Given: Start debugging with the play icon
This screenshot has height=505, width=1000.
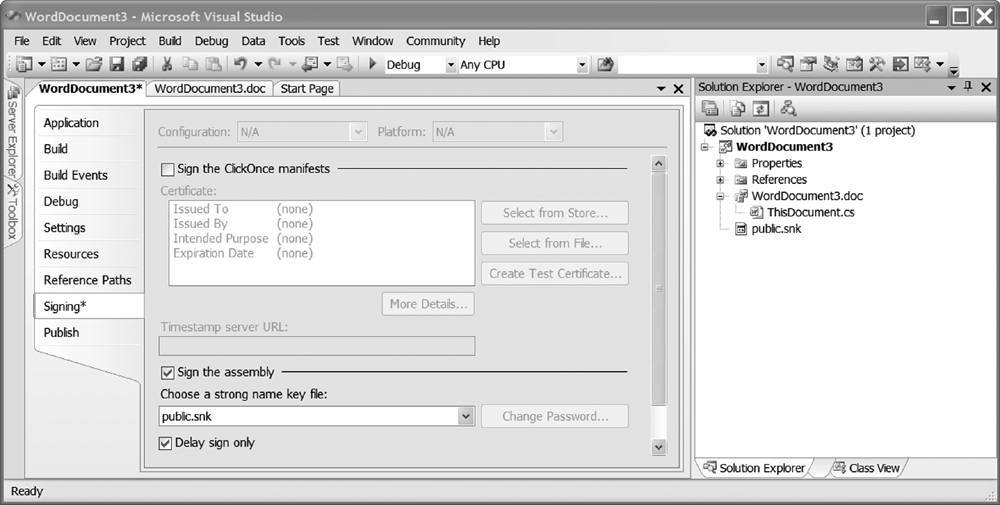Looking at the screenshot, I should [x=373, y=64].
